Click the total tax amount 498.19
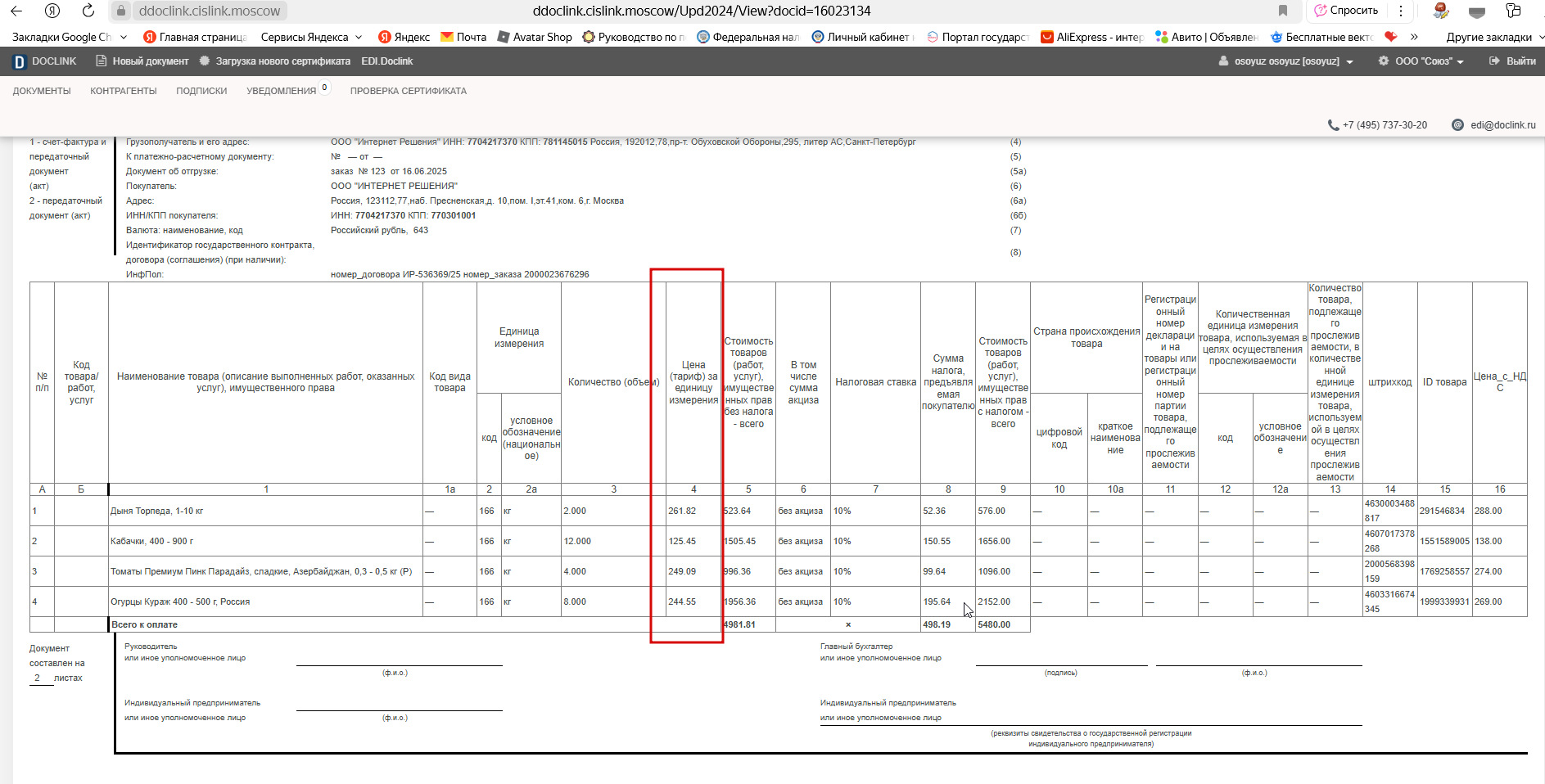The height and width of the screenshot is (784, 1545). tap(937, 624)
